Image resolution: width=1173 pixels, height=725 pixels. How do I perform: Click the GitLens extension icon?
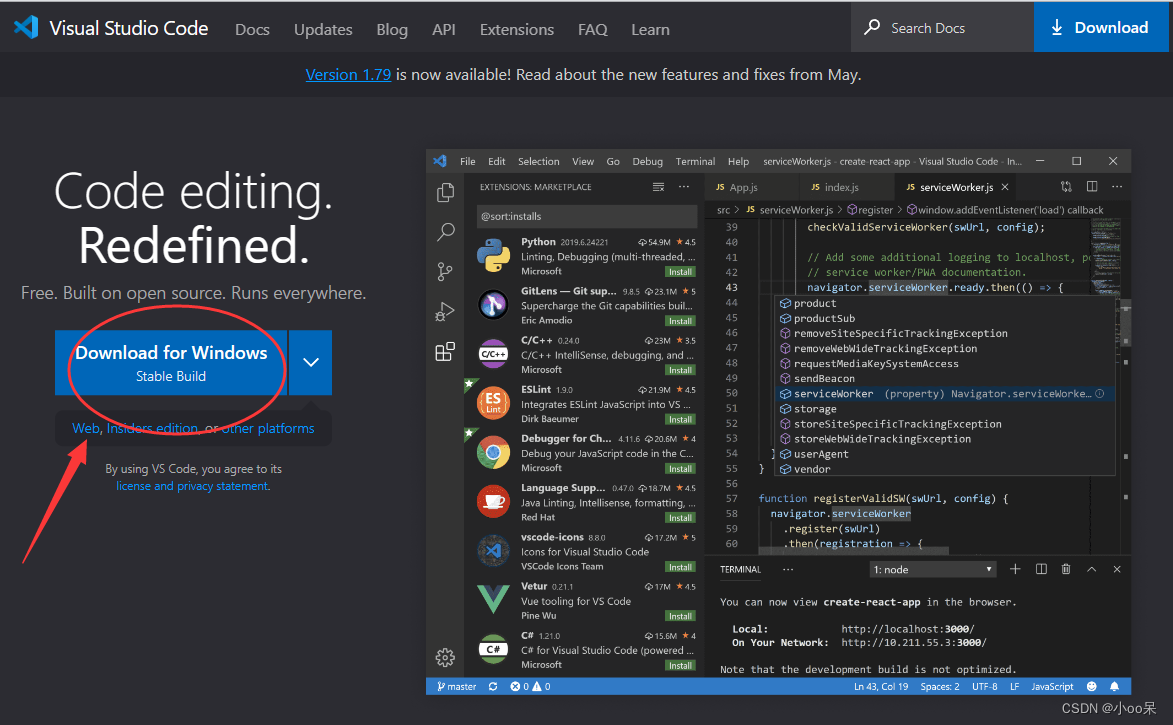click(x=494, y=305)
